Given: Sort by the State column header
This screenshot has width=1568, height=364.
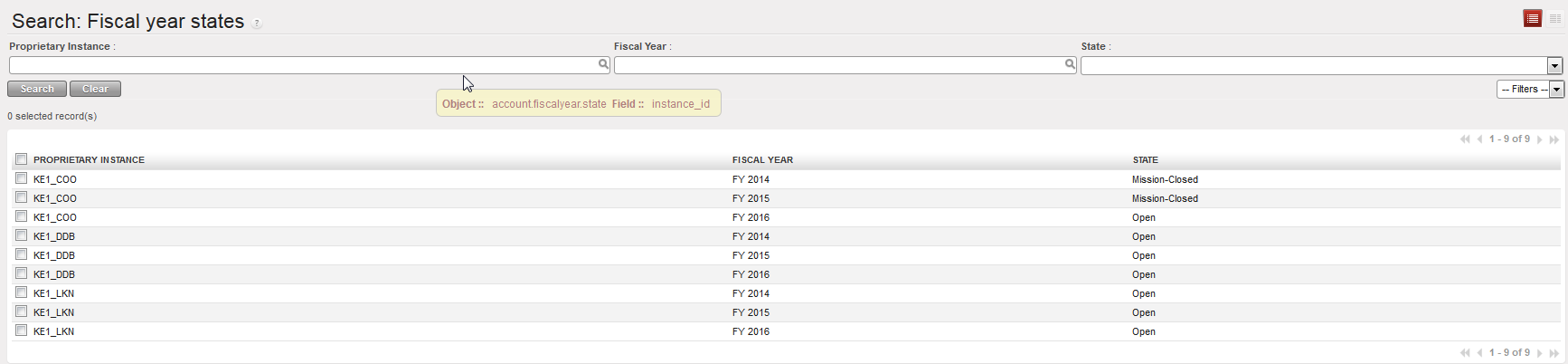Looking at the screenshot, I should [1145, 160].
